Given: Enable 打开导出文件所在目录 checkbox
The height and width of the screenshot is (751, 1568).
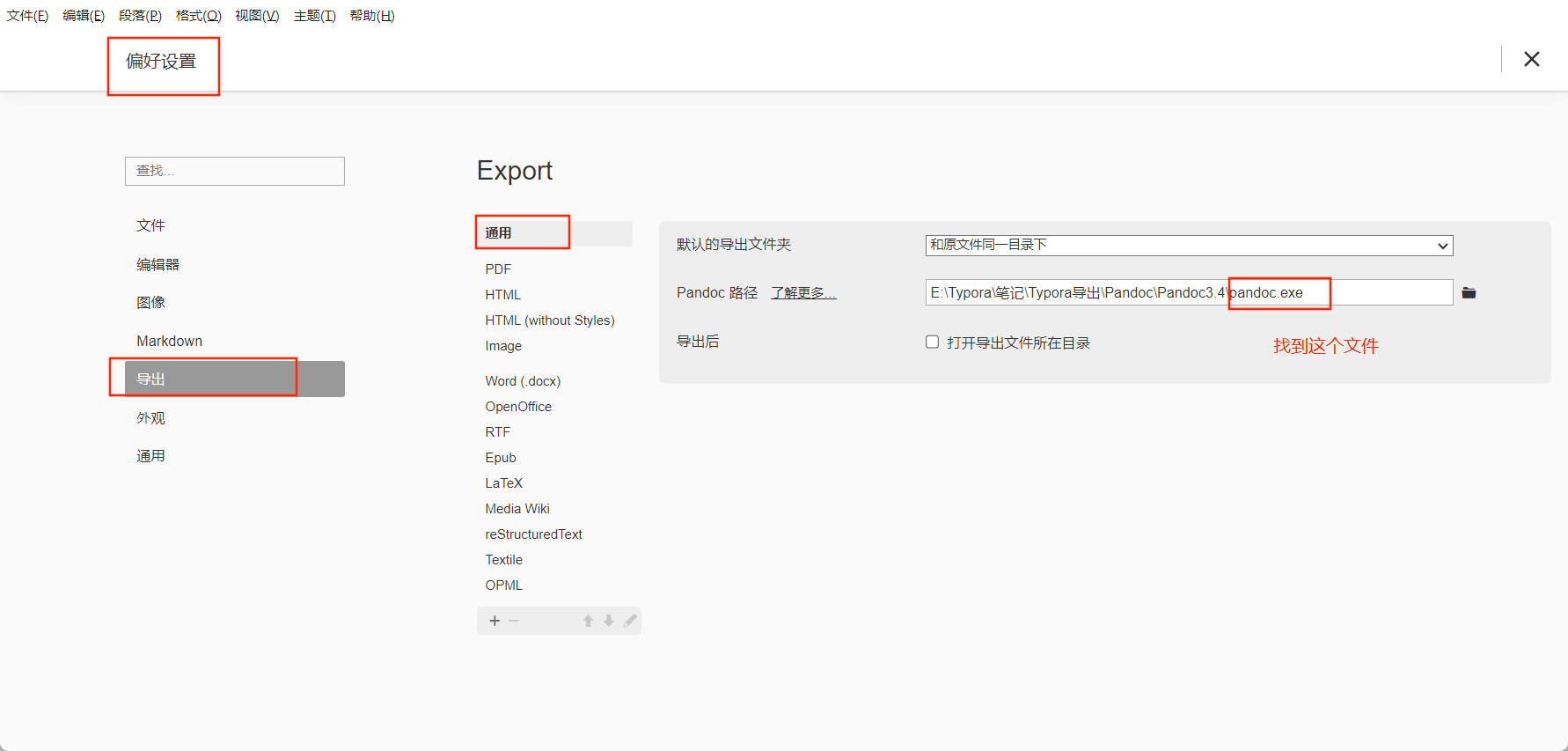Looking at the screenshot, I should coord(932,342).
